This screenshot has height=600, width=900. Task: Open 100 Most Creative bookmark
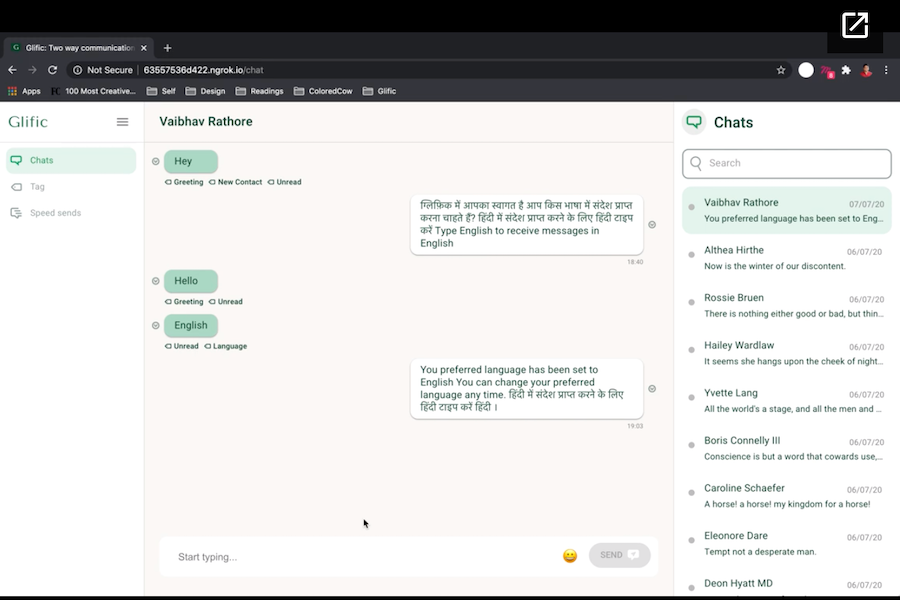pyautogui.click(x=94, y=91)
